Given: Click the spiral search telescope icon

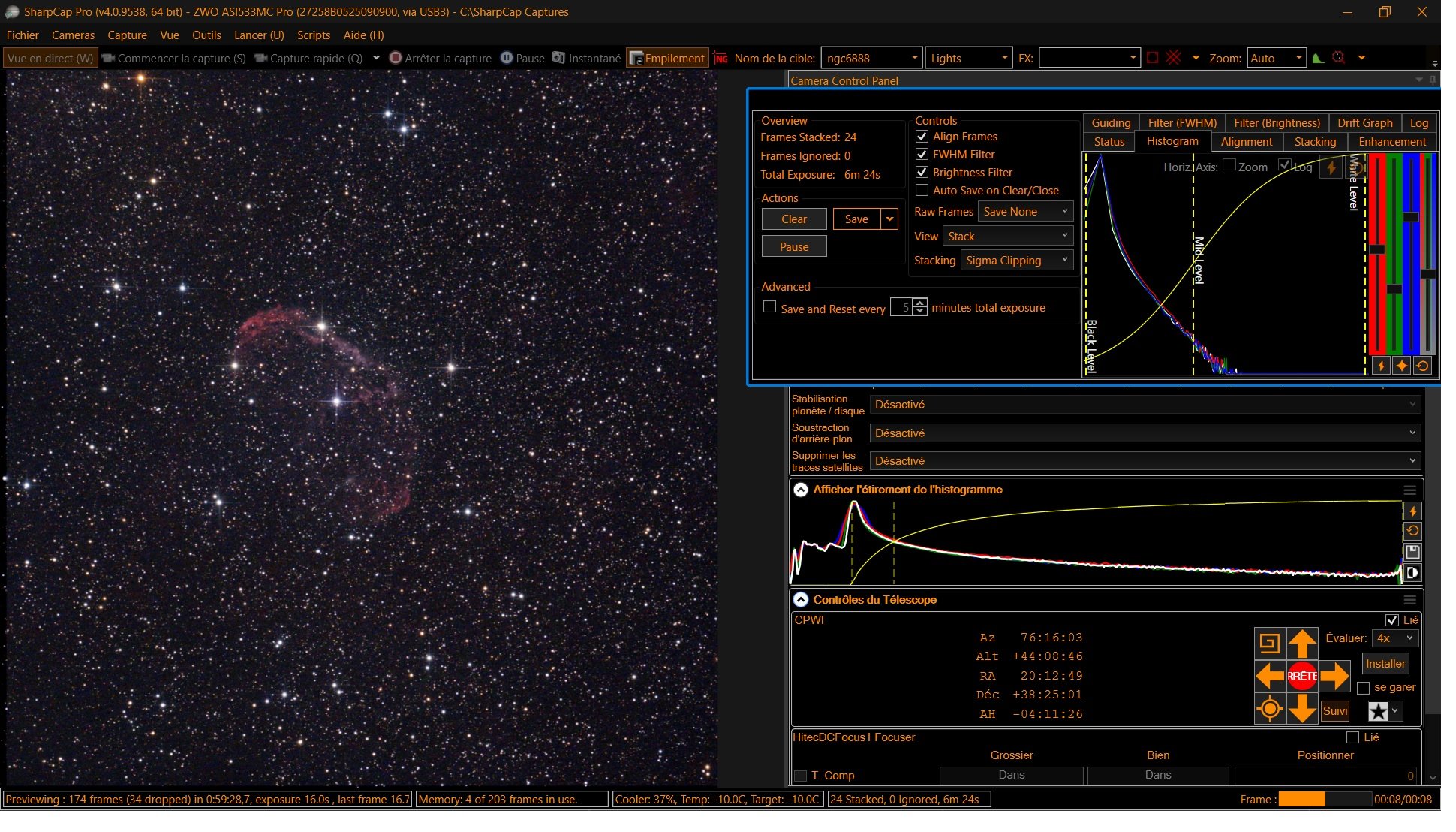Looking at the screenshot, I should [x=1269, y=644].
